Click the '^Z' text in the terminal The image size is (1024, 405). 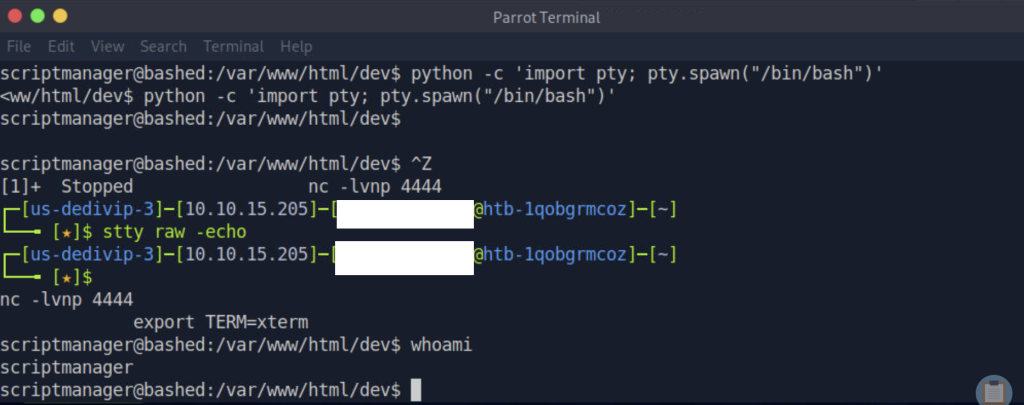(421, 164)
